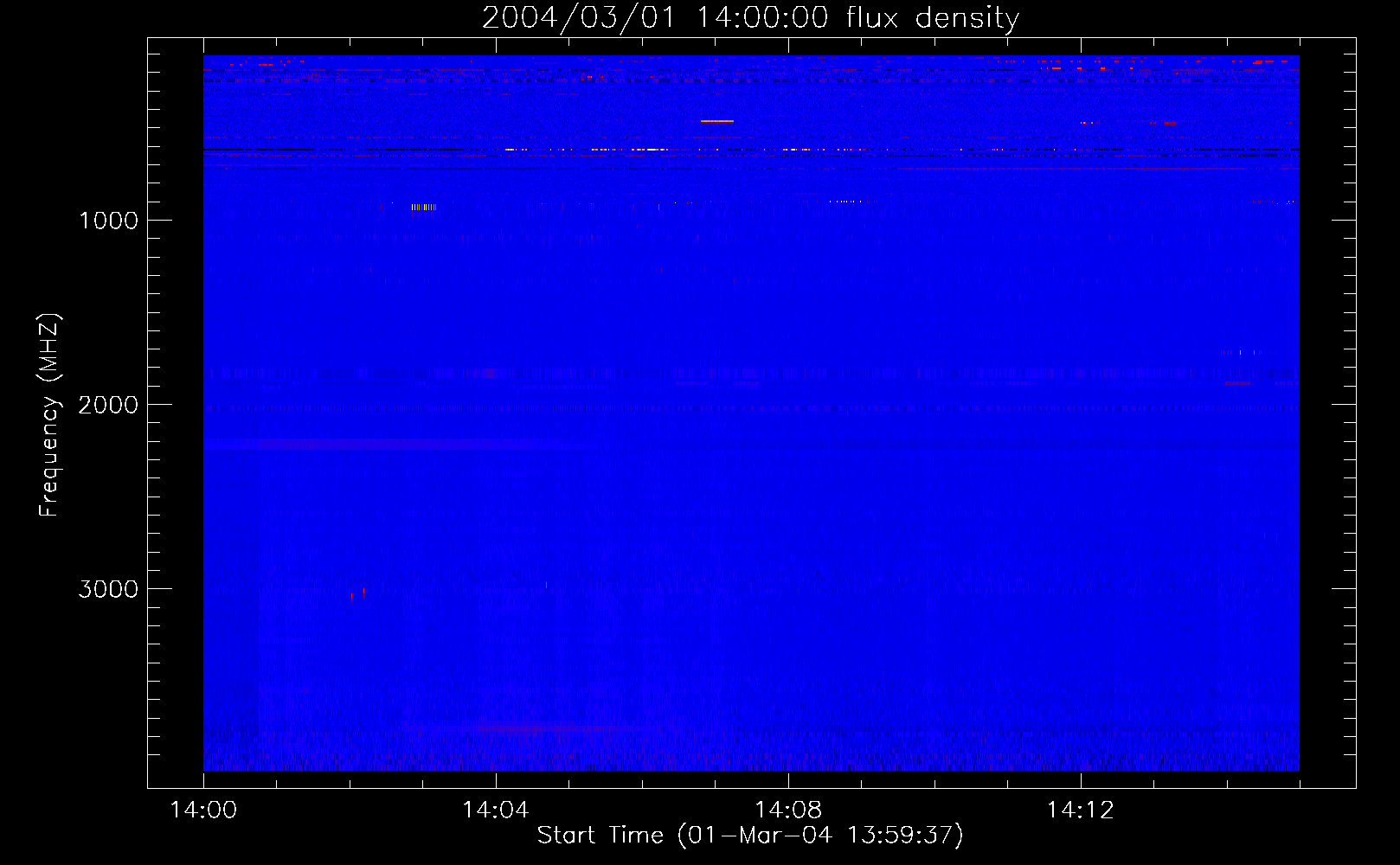Click the 'Frequency (MHZ)' y-axis label
Image resolution: width=1400 pixels, height=865 pixels.
(49, 415)
